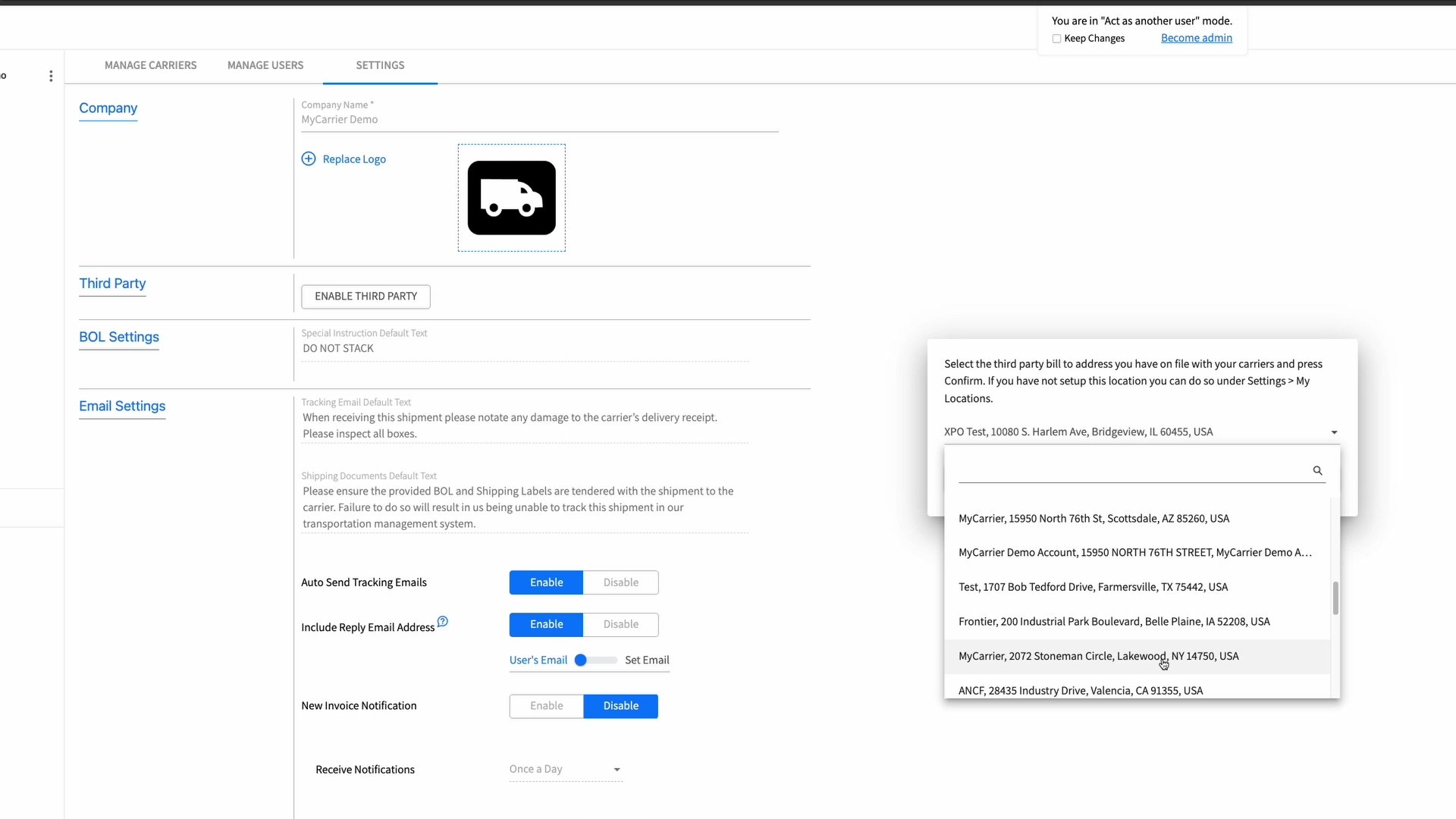Click the truck logo thumbnail
The width and height of the screenshot is (1456, 819).
click(511, 198)
